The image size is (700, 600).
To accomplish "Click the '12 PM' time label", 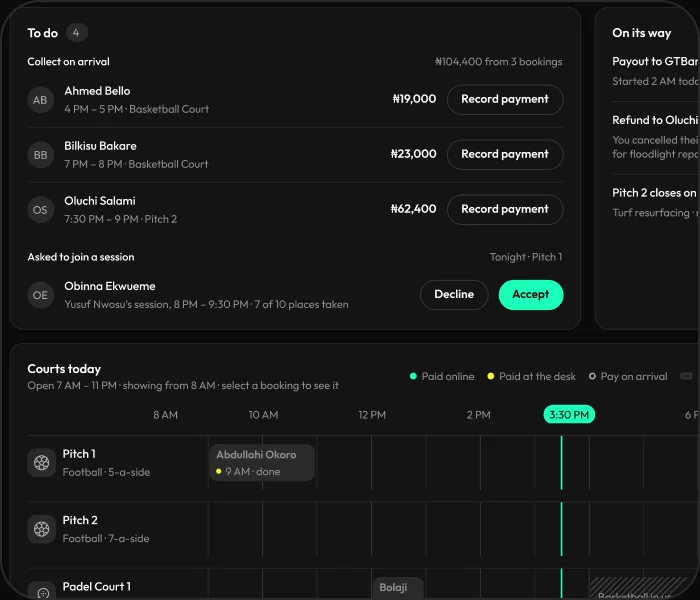I will coord(372,415).
